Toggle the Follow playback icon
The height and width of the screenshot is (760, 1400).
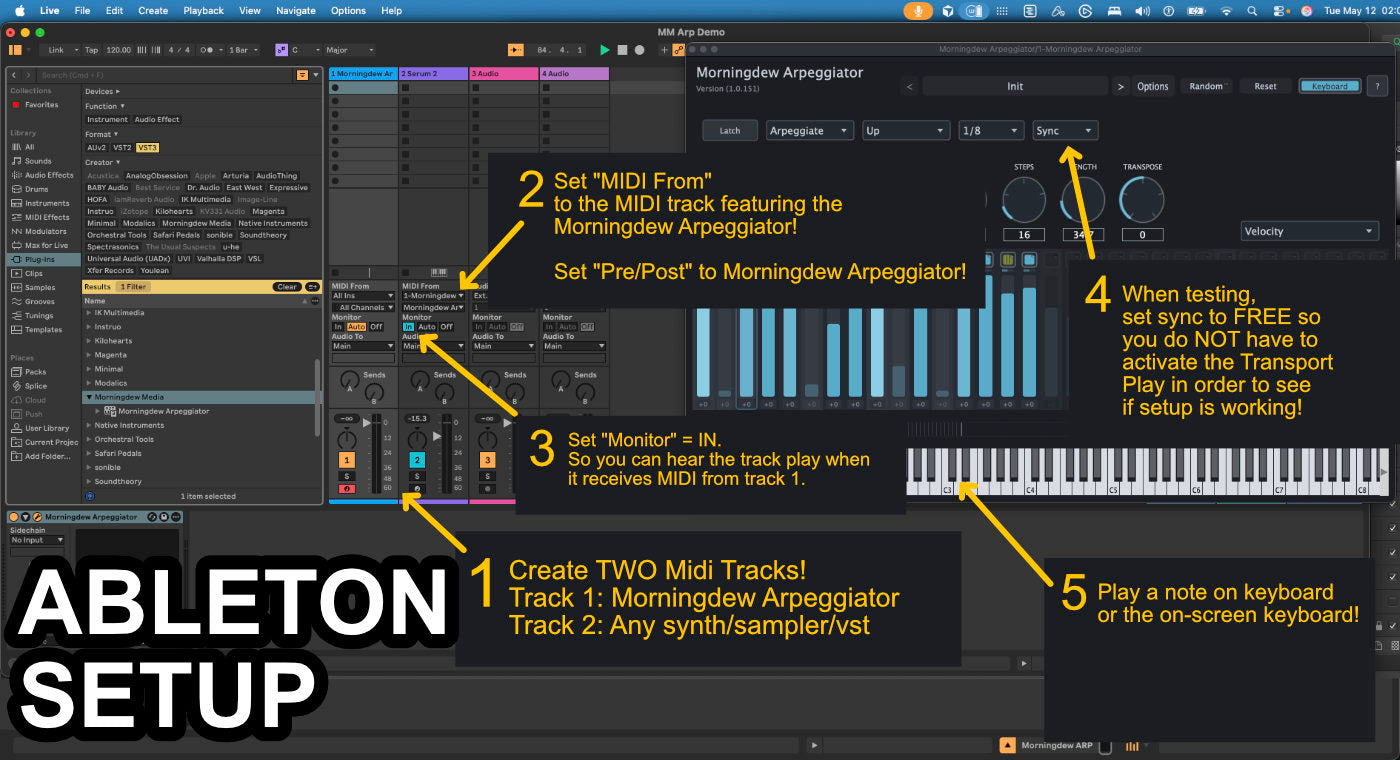[516, 50]
